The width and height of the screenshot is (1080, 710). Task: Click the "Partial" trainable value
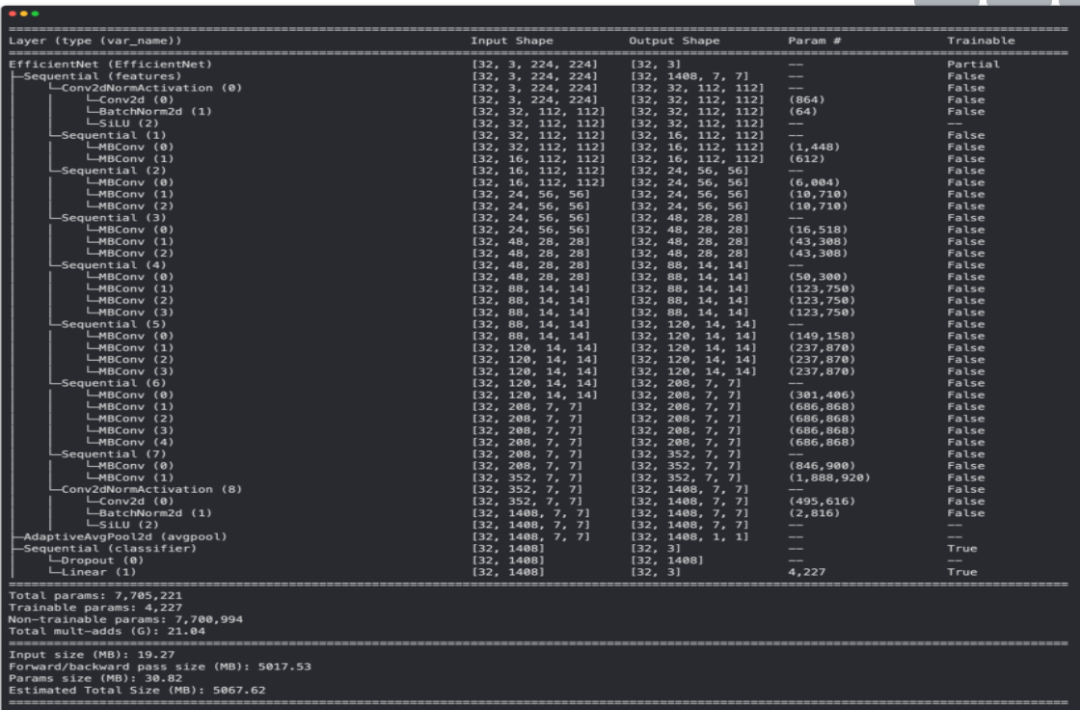point(973,64)
